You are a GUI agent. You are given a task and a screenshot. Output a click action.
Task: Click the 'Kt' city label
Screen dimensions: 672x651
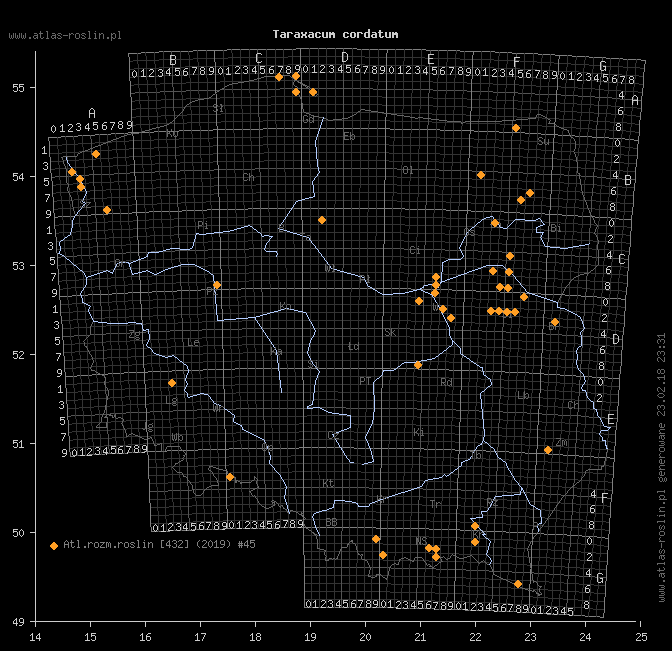pos(328,483)
